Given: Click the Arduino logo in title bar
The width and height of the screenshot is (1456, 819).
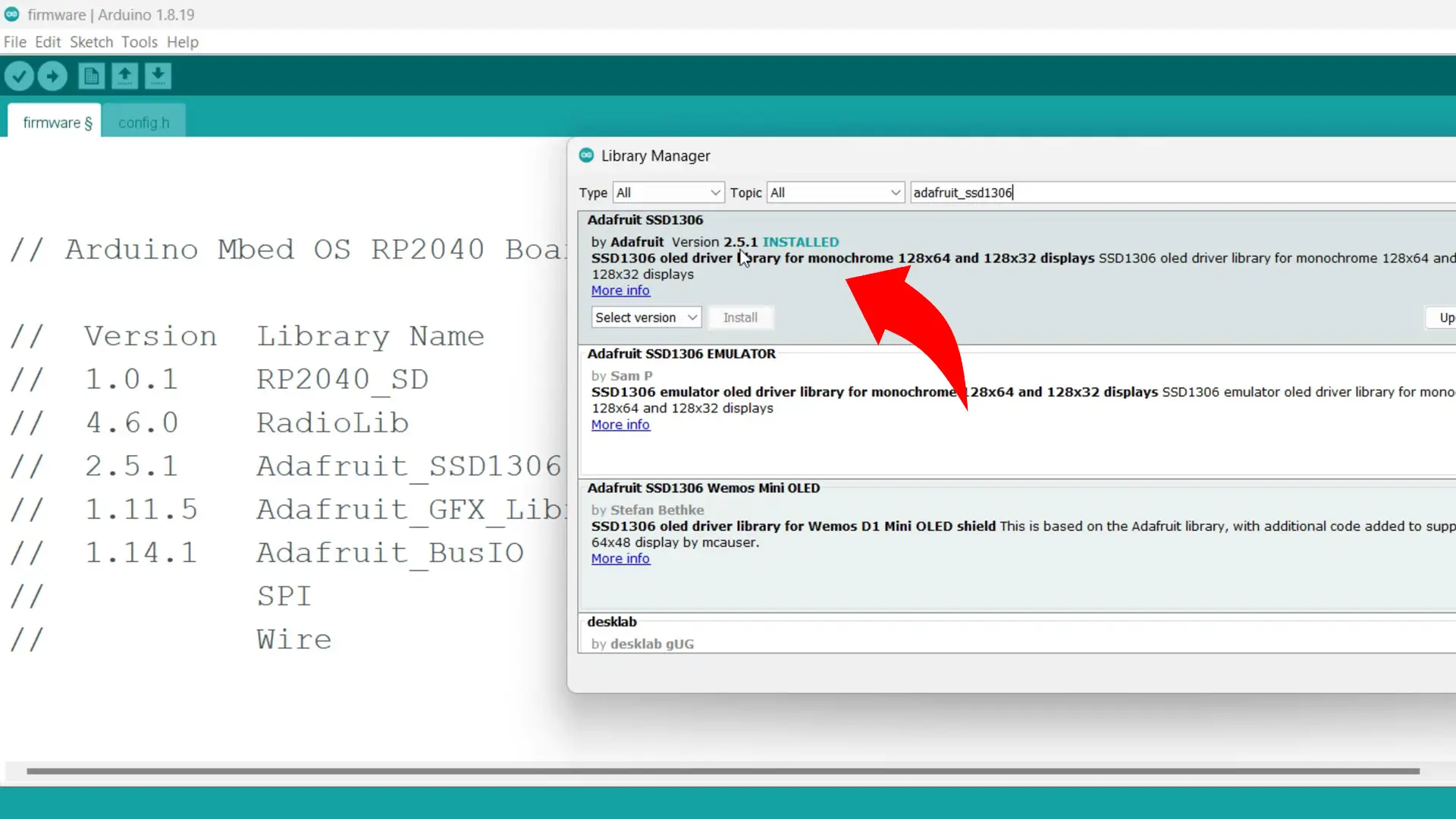Looking at the screenshot, I should 12,14.
